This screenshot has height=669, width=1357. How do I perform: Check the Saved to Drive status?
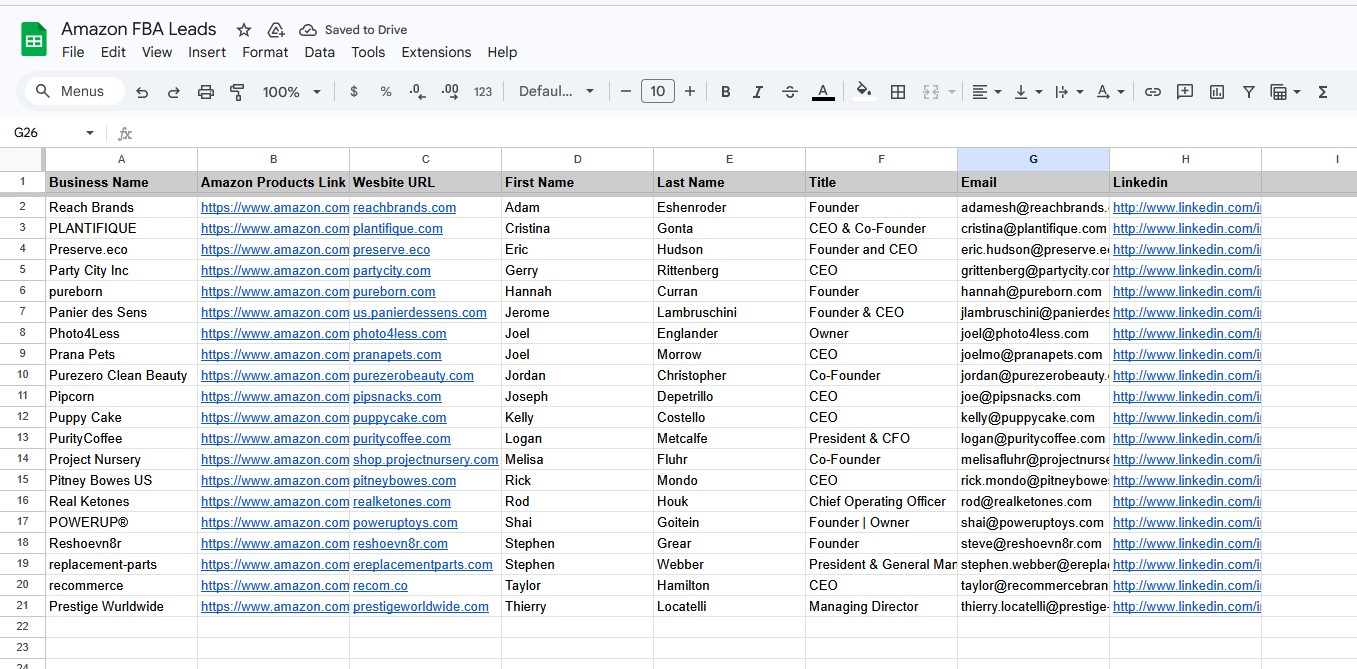pos(353,30)
